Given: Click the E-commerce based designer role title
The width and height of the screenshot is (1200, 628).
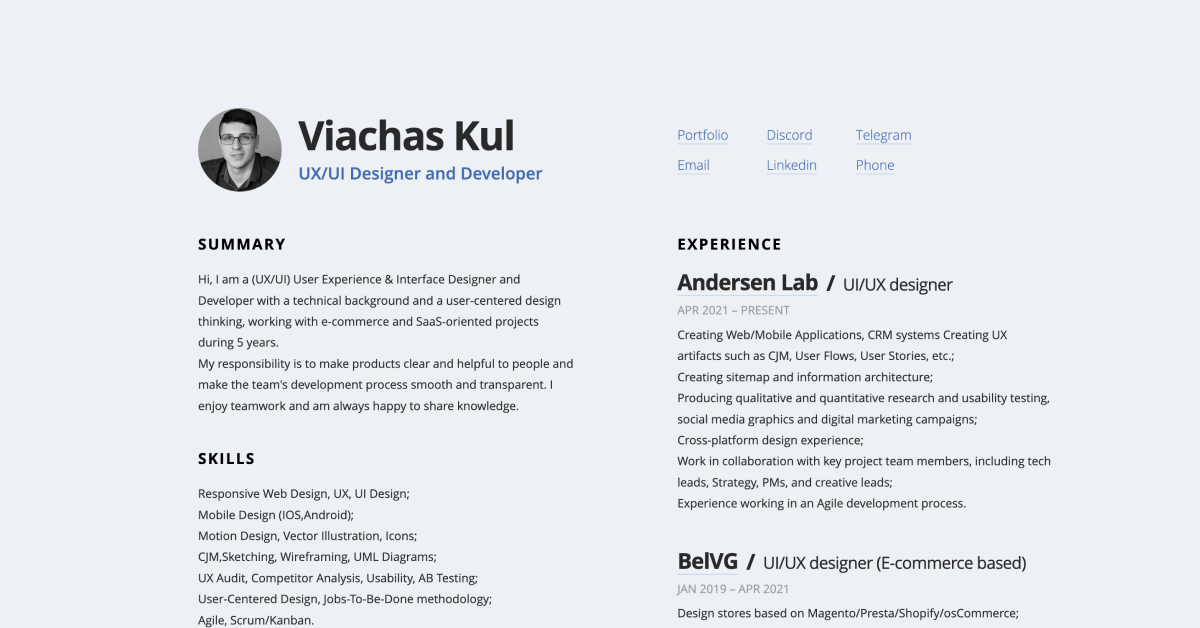Looking at the screenshot, I should 894,563.
